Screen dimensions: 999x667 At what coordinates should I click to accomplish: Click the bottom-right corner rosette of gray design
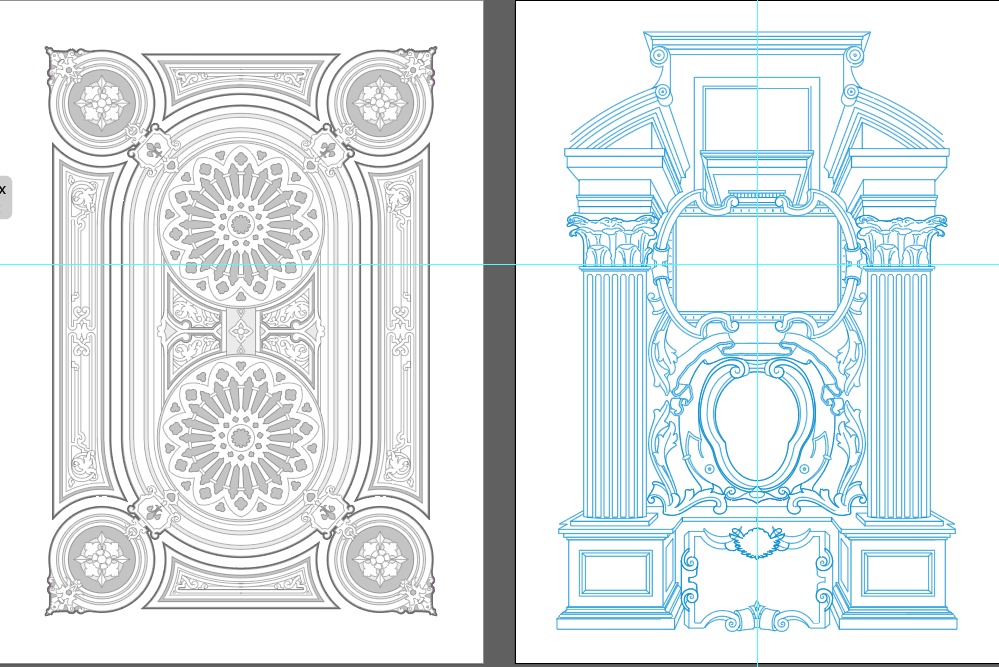[381, 558]
